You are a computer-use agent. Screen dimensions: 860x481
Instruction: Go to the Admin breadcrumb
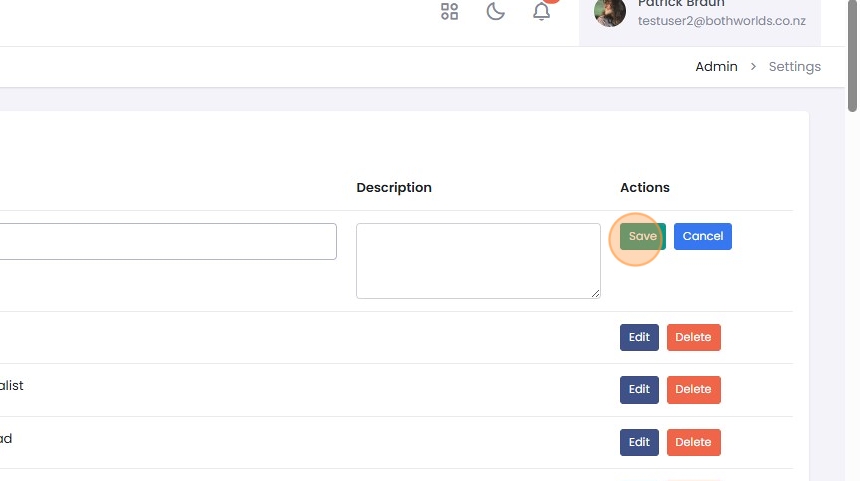click(716, 67)
